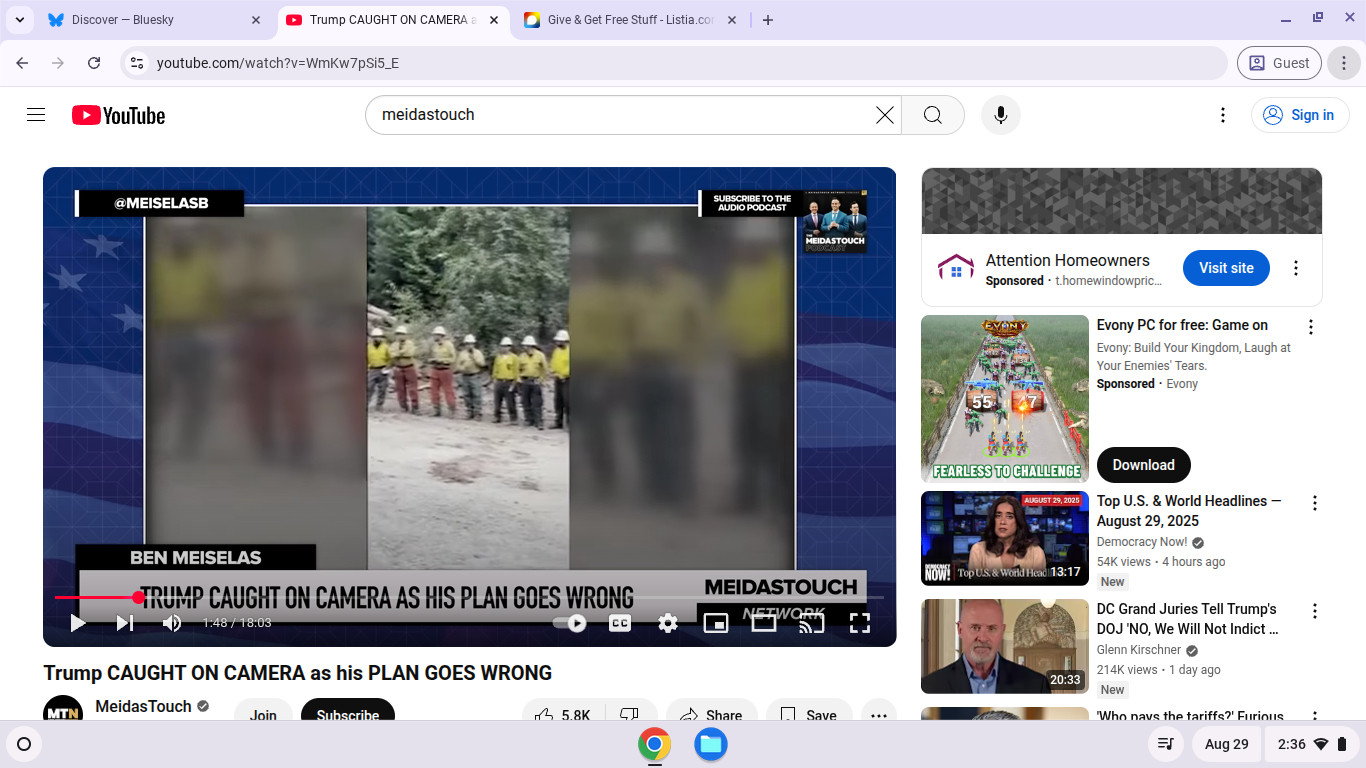Click the Democracy Now! channel name
Viewport: 1366px width, 768px height.
tap(1142, 542)
